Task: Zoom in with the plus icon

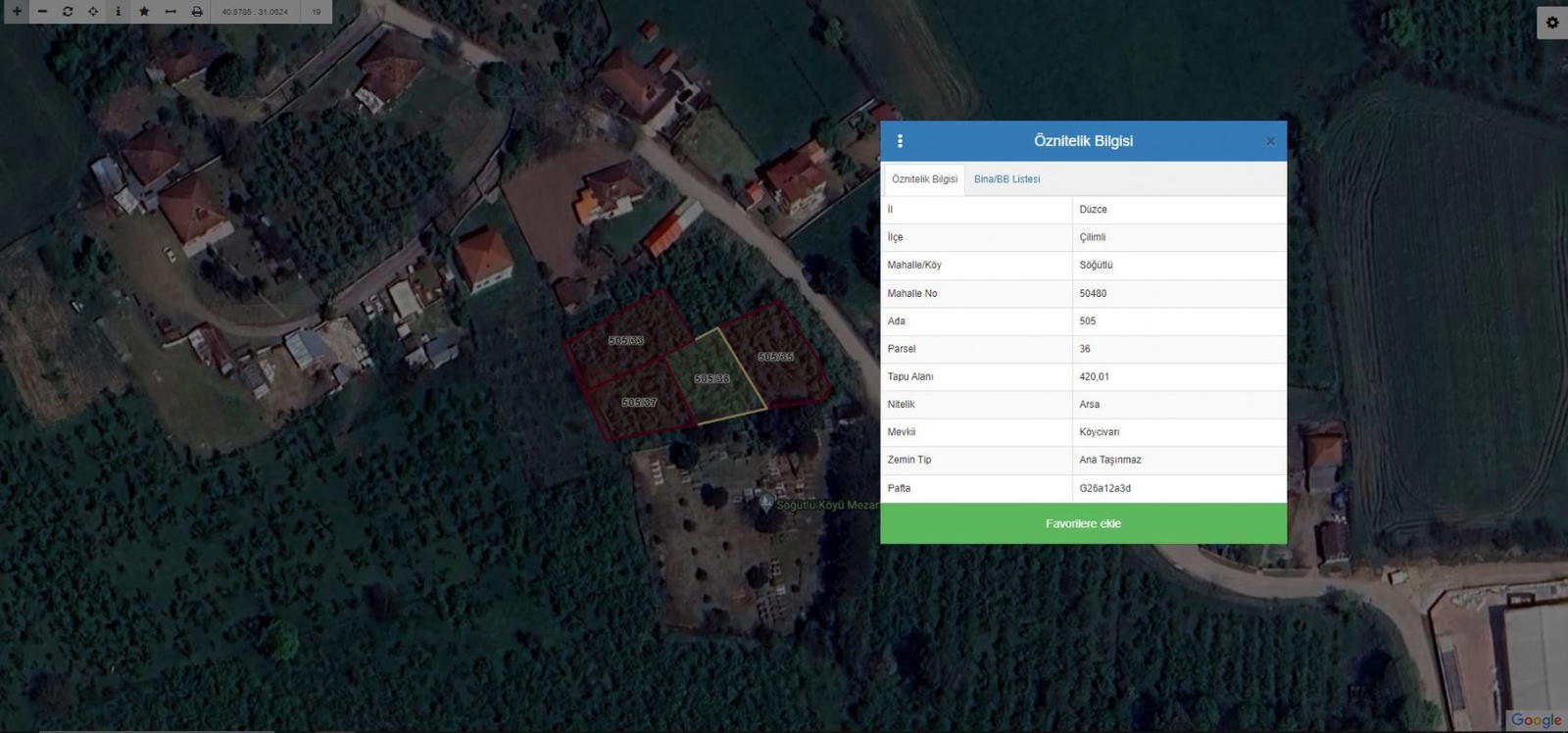Action: click(17, 12)
